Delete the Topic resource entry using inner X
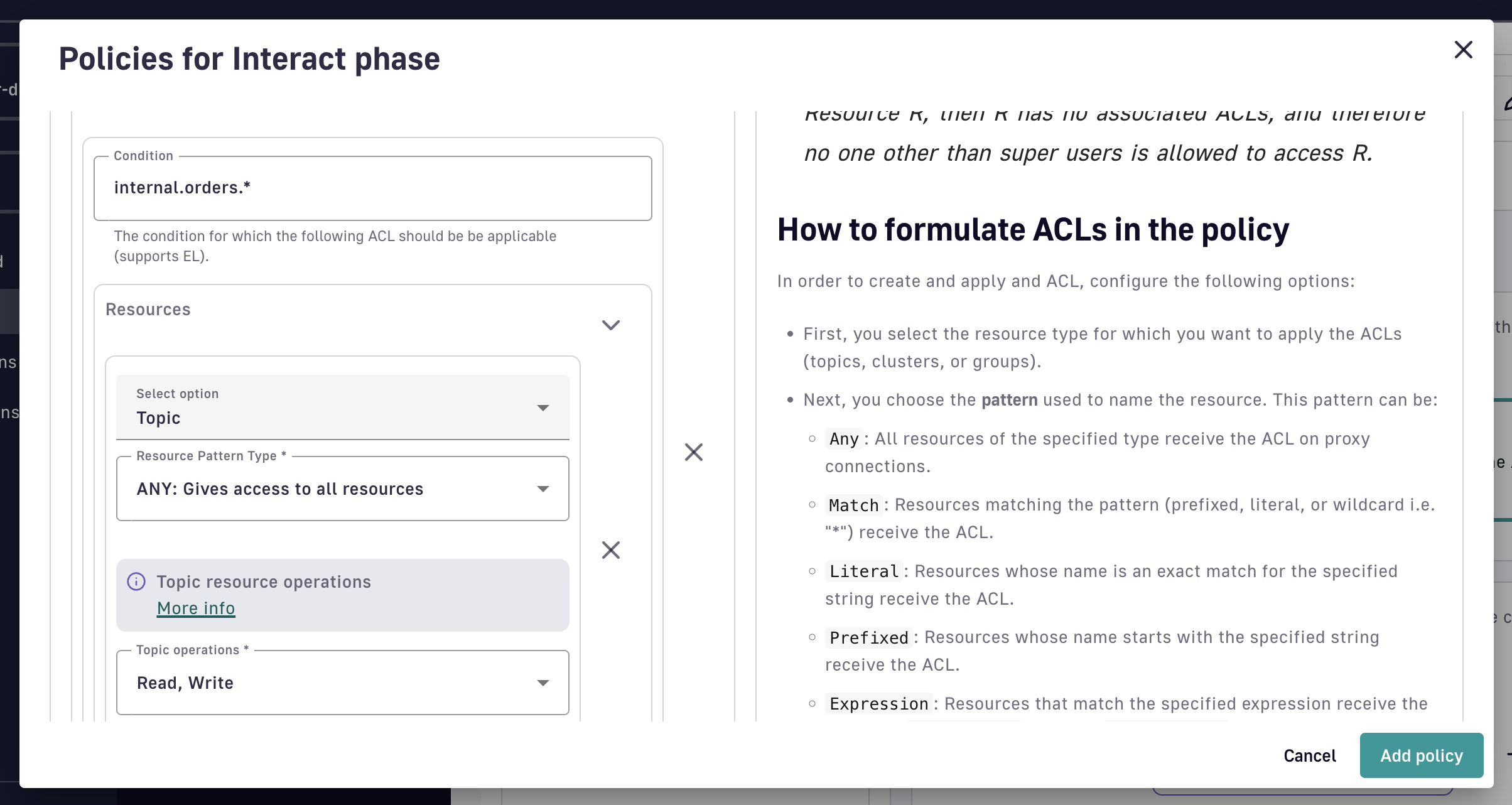 point(610,550)
